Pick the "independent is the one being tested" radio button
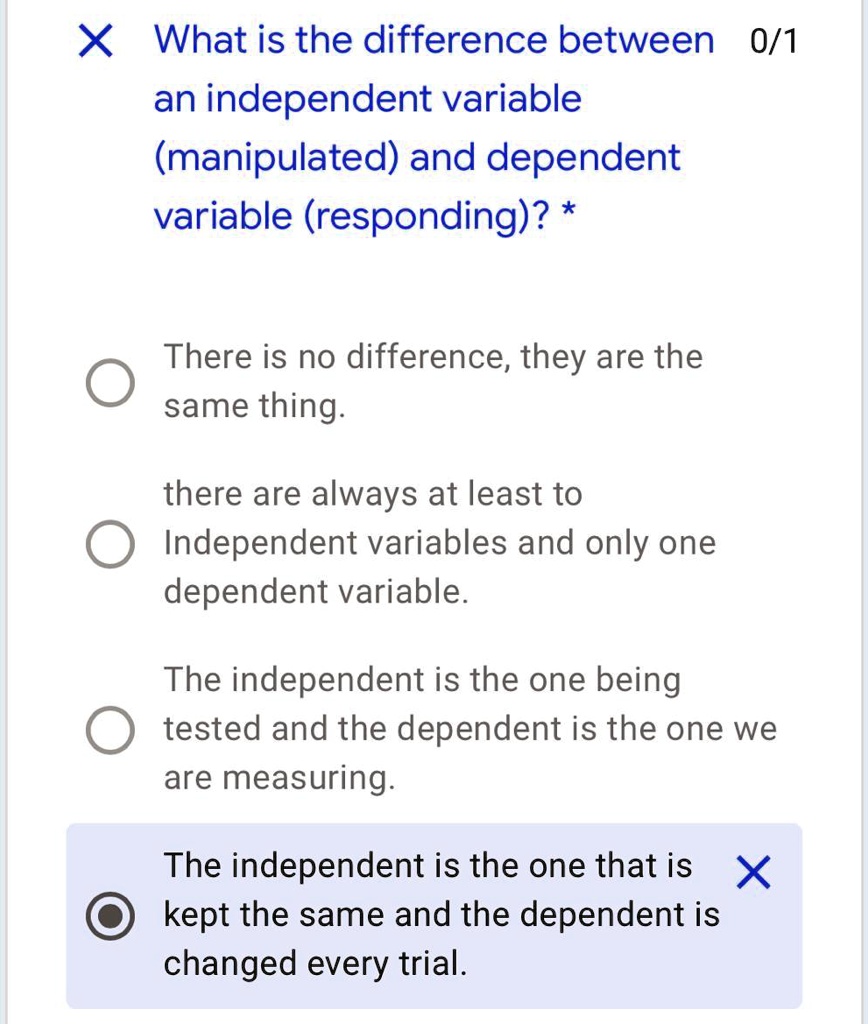Screen dimensions: 868x1024 coord(109,730)
